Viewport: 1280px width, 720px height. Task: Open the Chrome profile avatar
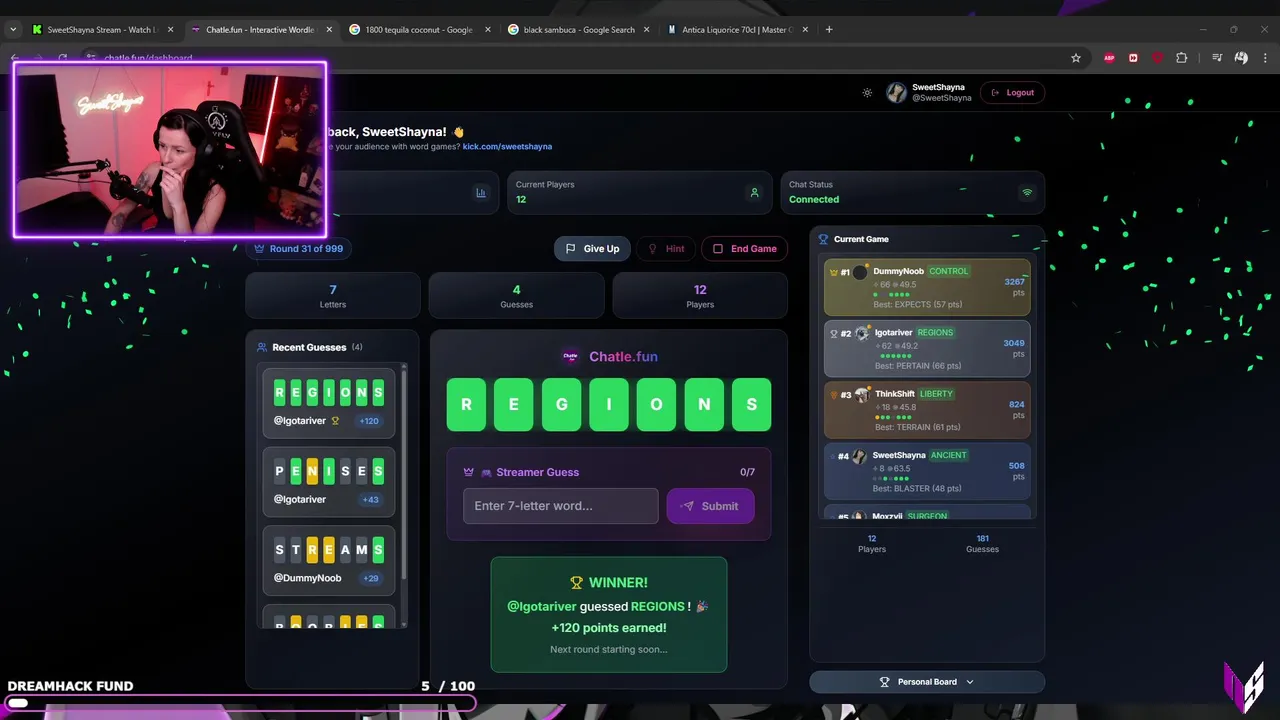[1241, 58]
